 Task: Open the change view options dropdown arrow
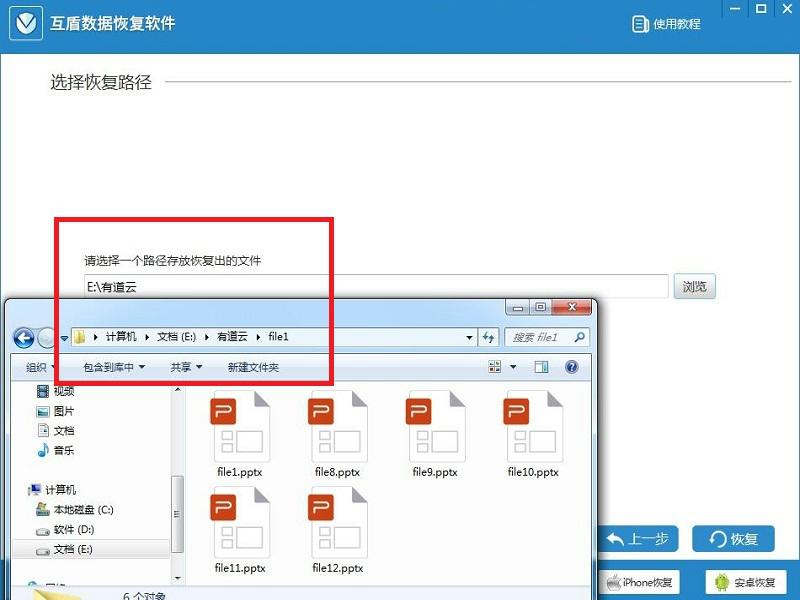click(514, 367)
